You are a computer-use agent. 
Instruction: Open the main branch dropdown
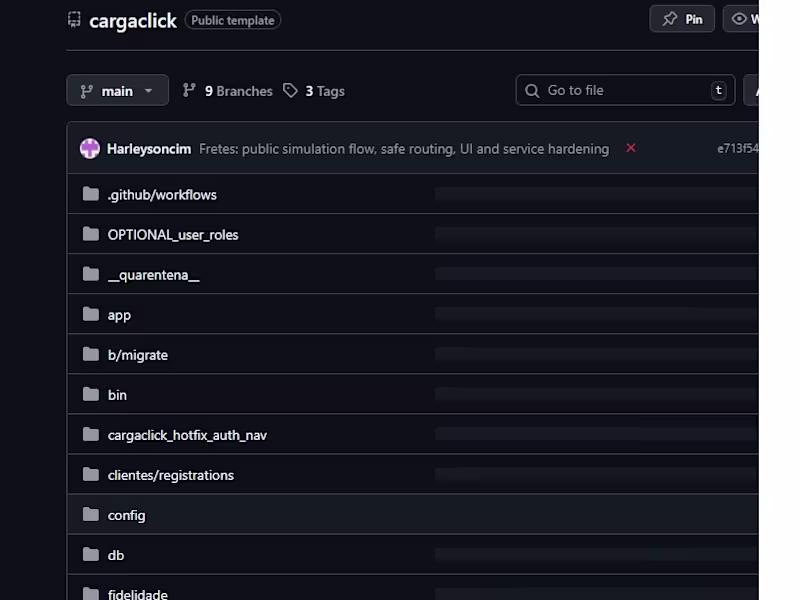tap(117, 90)
